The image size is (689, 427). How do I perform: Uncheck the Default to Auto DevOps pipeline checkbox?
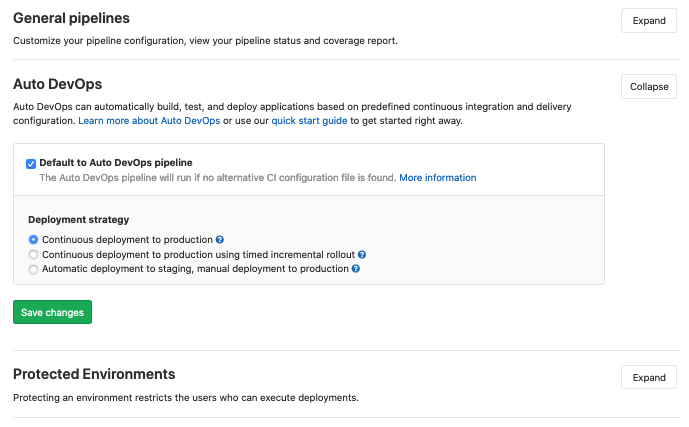[x=32, y=163]
